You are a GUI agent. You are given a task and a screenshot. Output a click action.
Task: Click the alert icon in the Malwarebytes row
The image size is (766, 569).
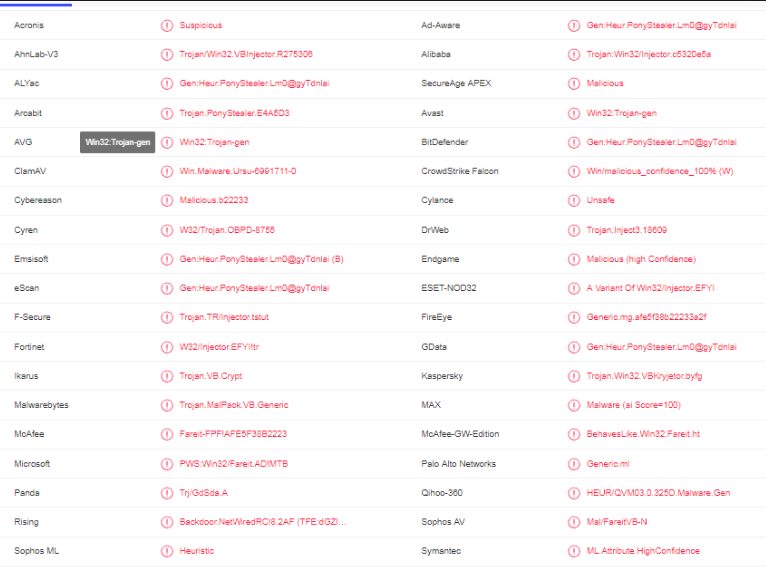coord(167,405)
